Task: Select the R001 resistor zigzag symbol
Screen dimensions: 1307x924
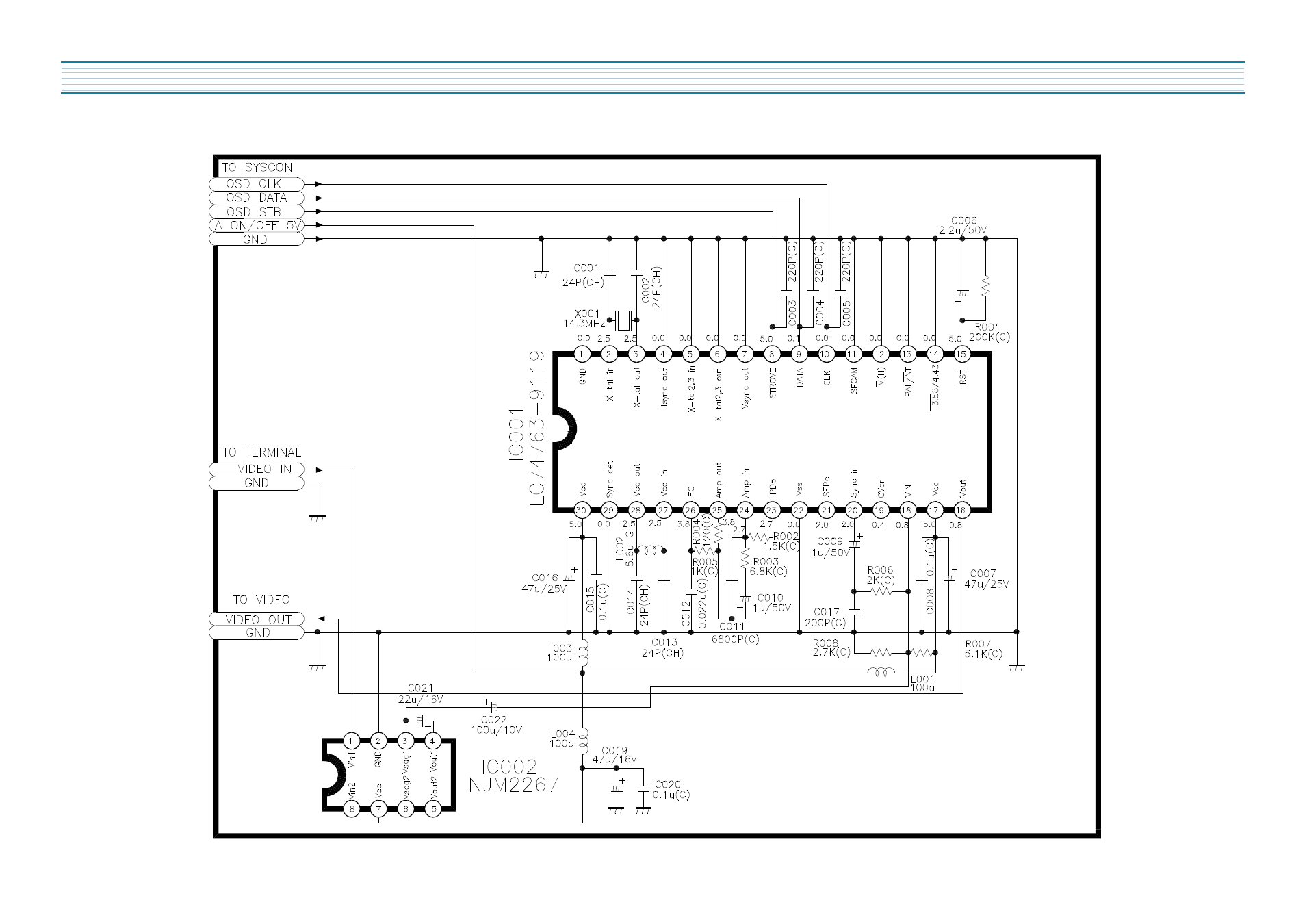Action: coord(985,286)
